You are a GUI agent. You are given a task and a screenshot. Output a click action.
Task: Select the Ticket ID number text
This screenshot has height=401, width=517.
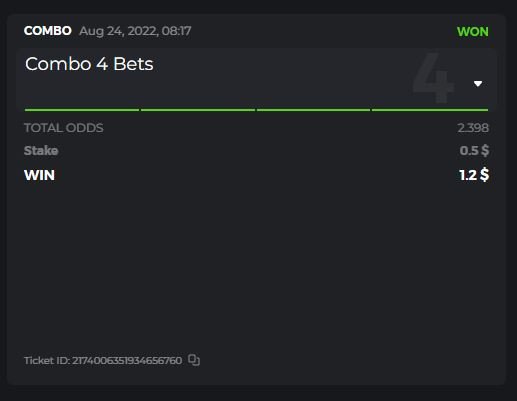[x=127, y=361]
